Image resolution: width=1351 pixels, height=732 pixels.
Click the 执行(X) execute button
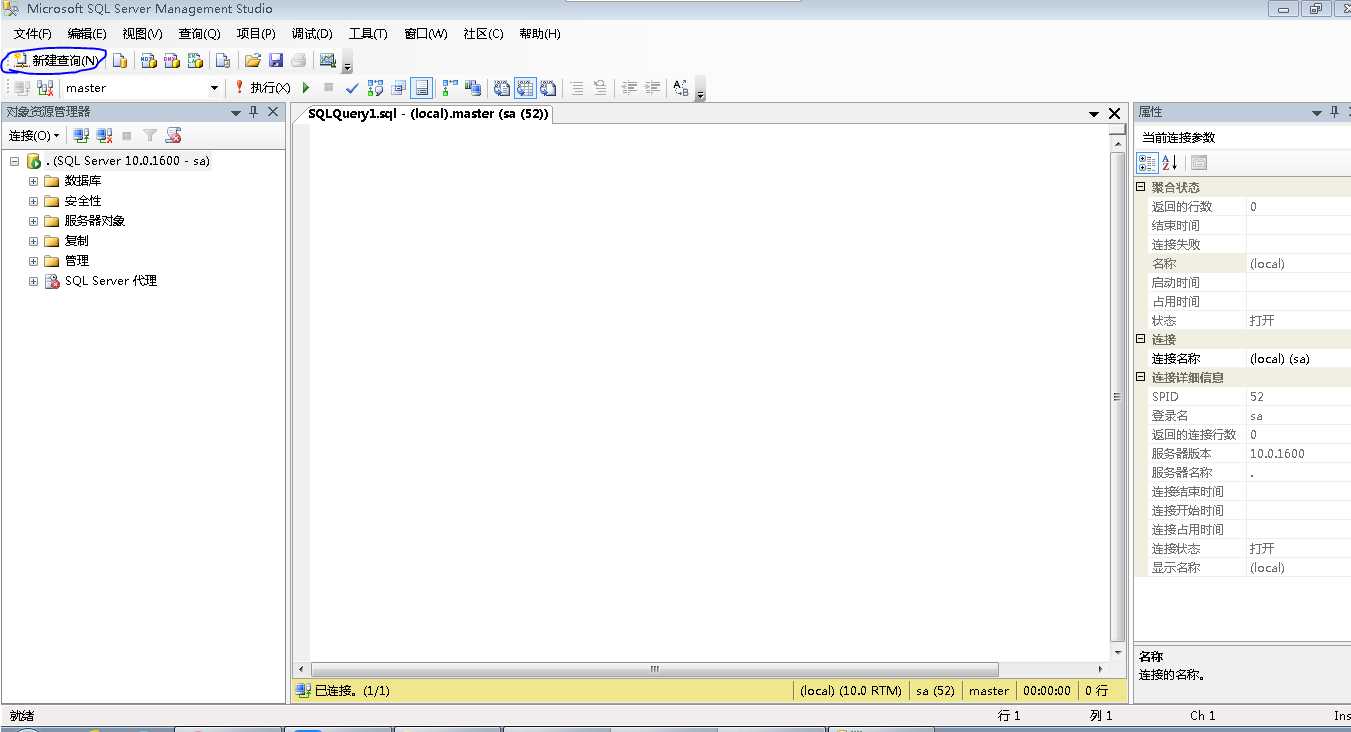262,88
